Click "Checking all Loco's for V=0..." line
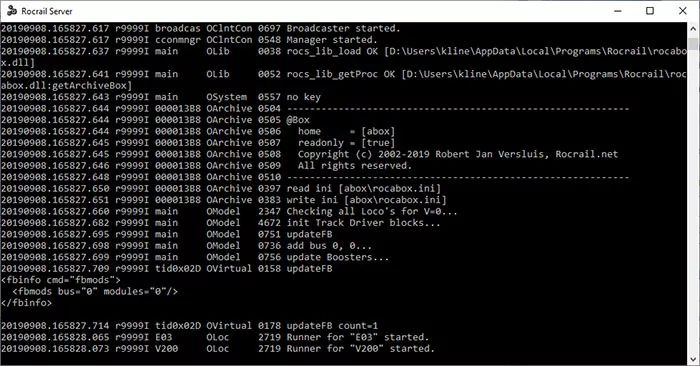The height and width of the screenshot is (366, 700). pyautogui.click(x=229, y=211)
